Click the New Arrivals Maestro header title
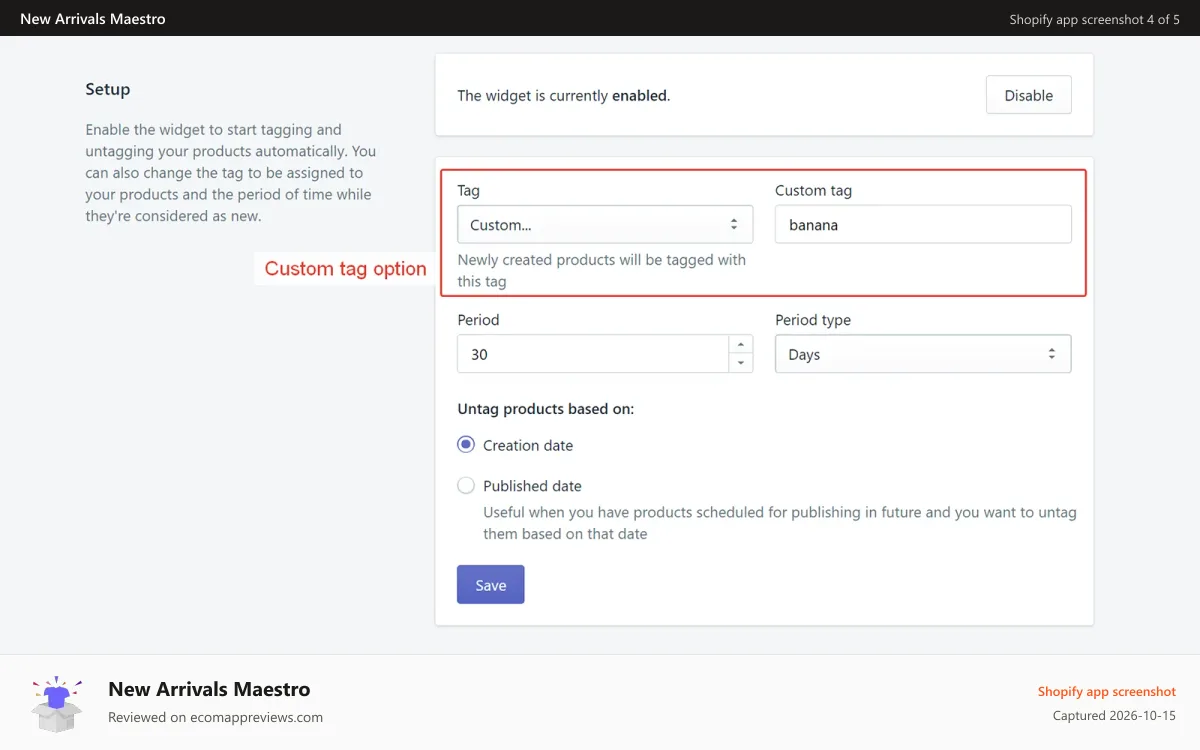The width and height of the screenshot is (1200, 750). (93, 18)
